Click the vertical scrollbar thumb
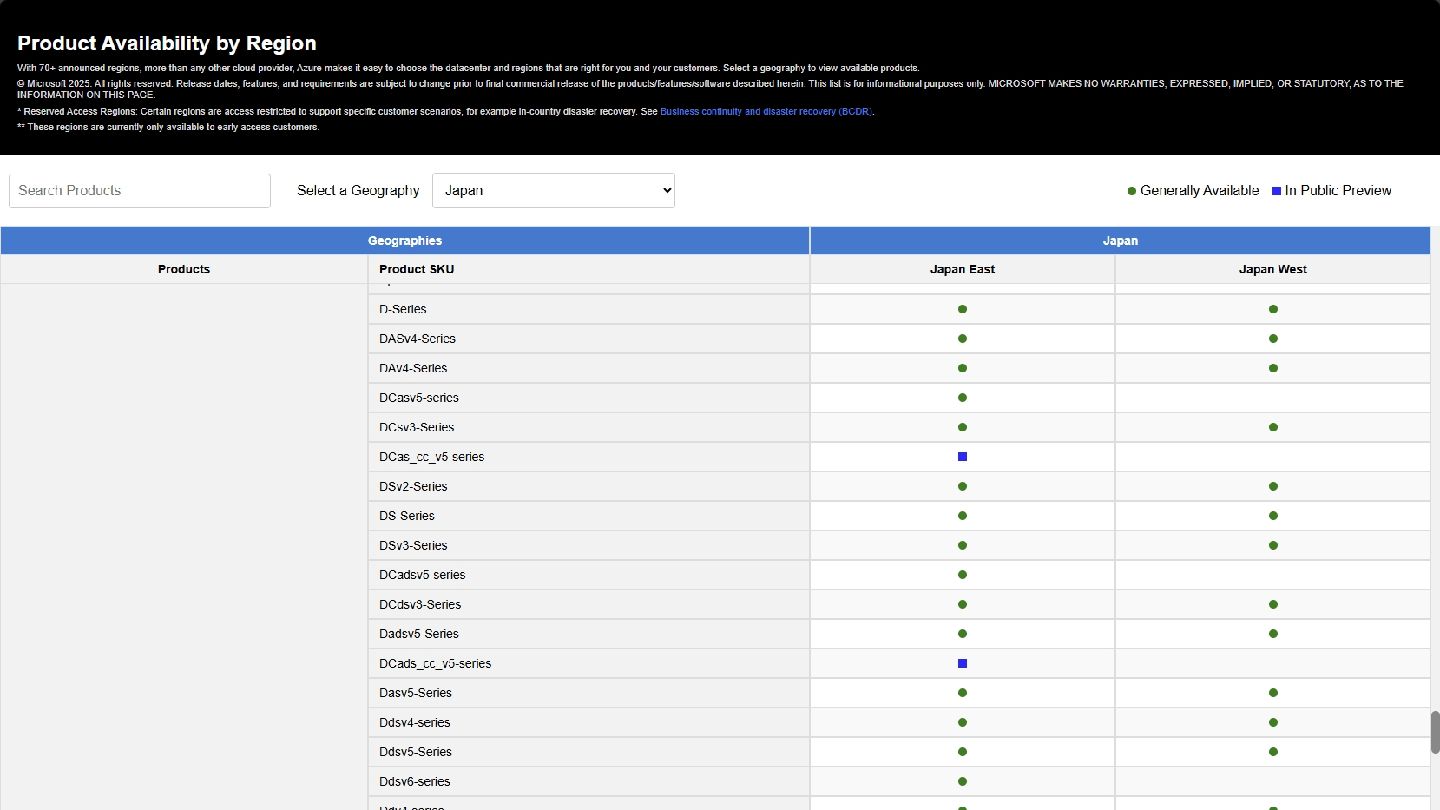This screenshot has height=810, width=1440. (x=1434, y=733)
